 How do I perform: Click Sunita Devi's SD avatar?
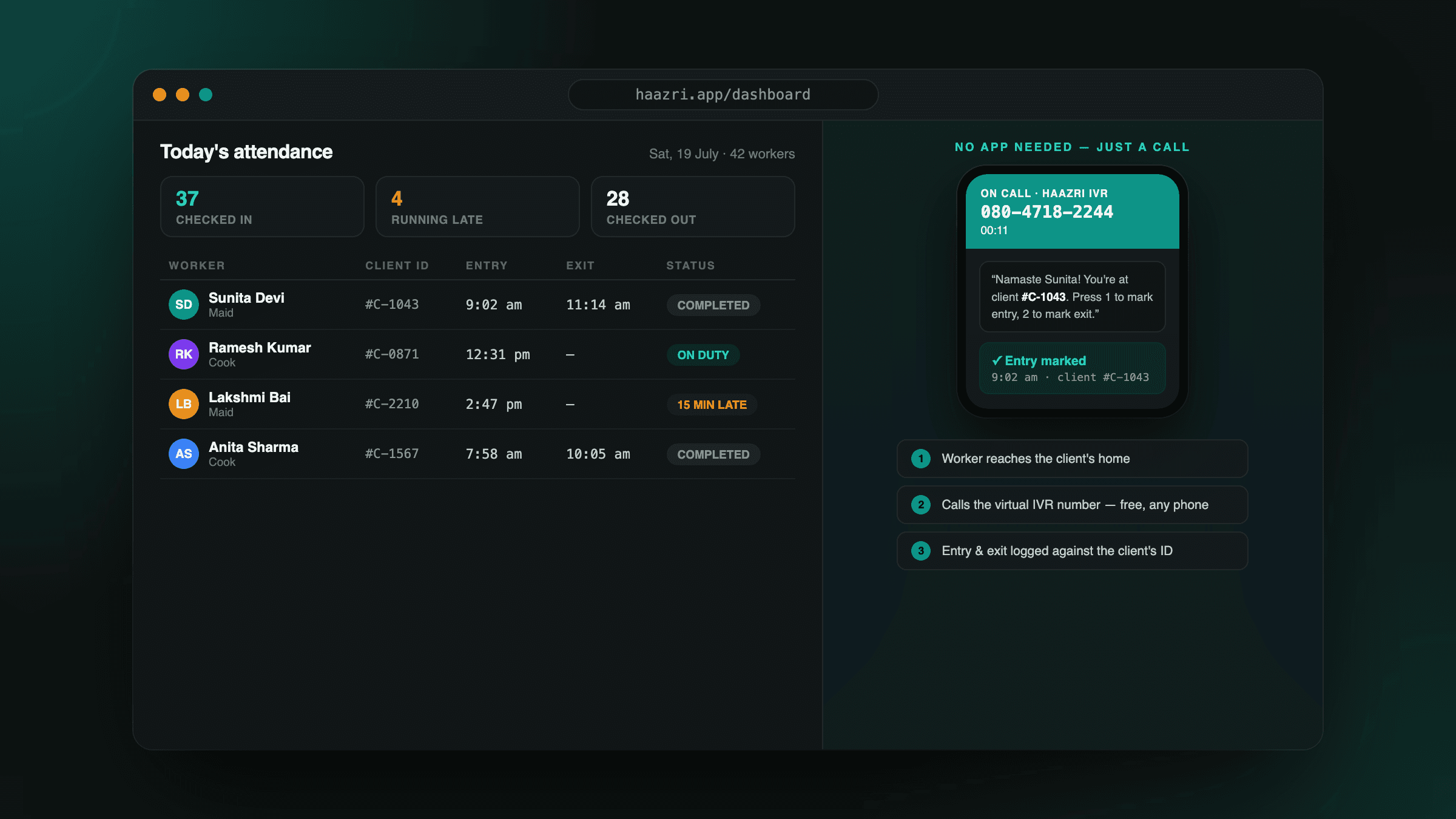(184, 305)
